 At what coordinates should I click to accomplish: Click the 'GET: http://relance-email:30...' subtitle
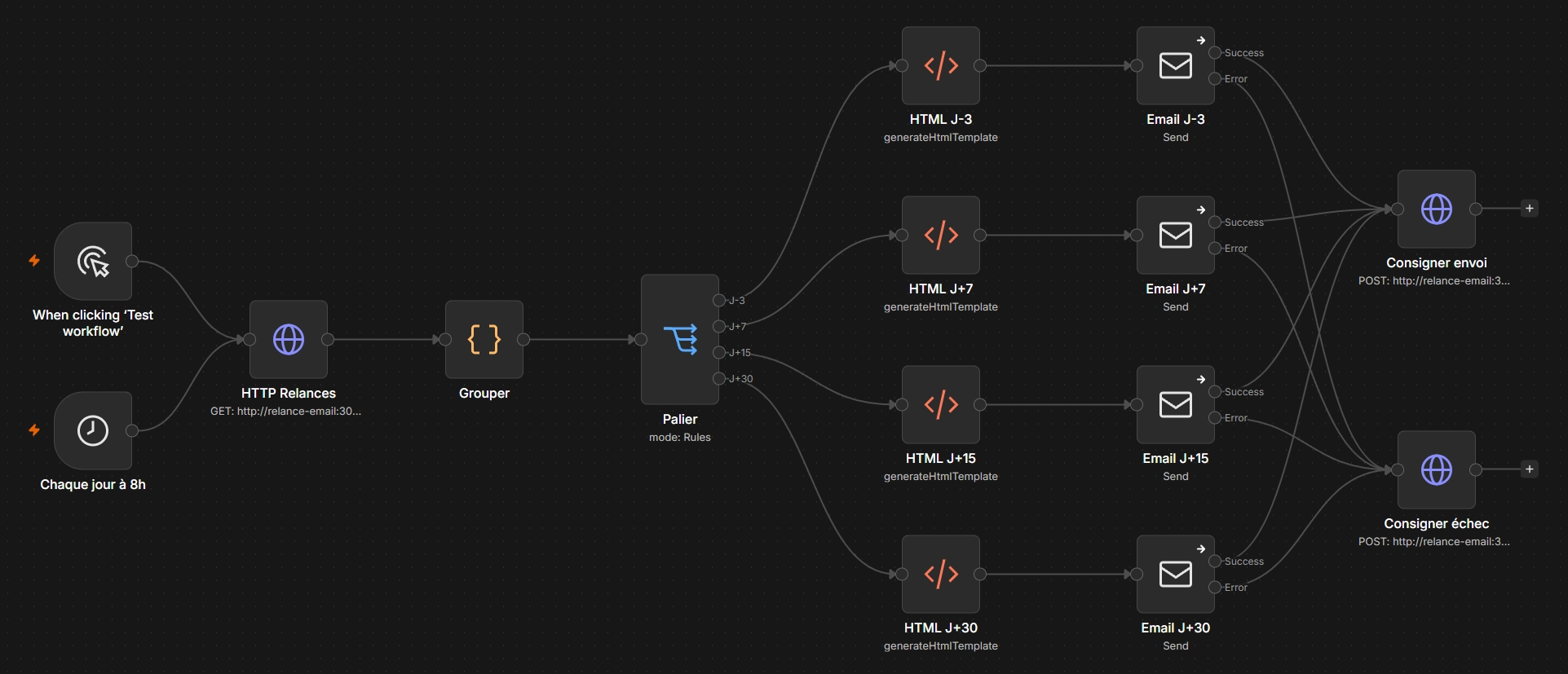(x=285, y=412)
